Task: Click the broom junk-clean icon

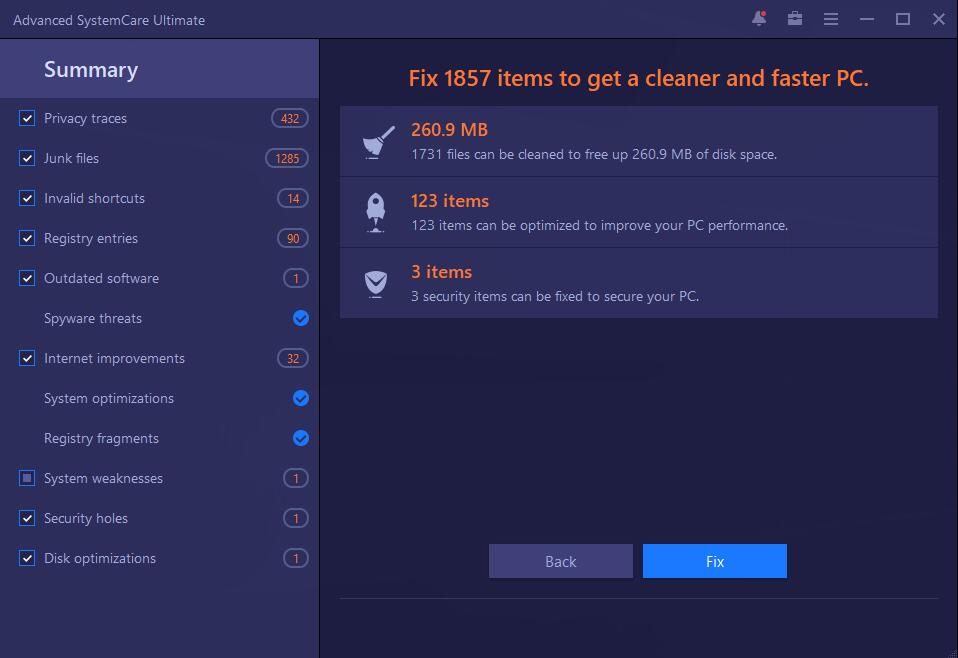Action: click(378, 142)
